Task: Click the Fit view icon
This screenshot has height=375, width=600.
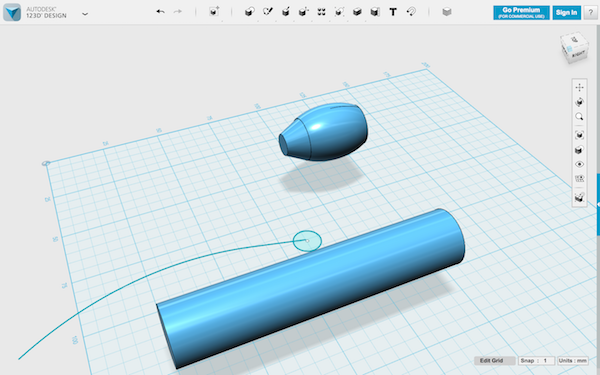Action: click(579, 135)
